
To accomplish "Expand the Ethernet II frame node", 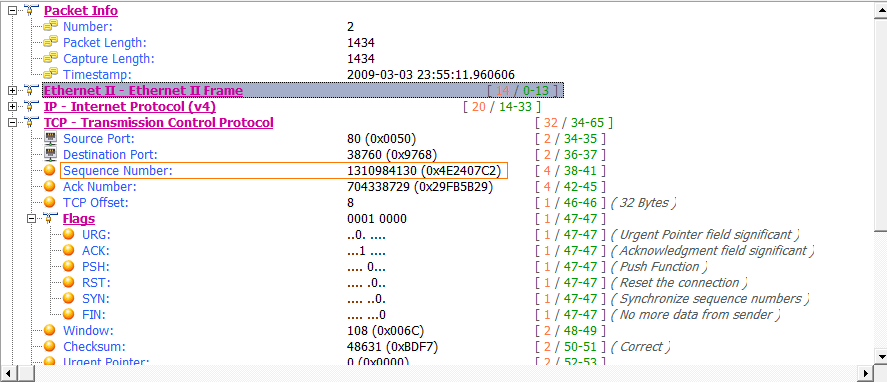I will [x=13, y=91].
